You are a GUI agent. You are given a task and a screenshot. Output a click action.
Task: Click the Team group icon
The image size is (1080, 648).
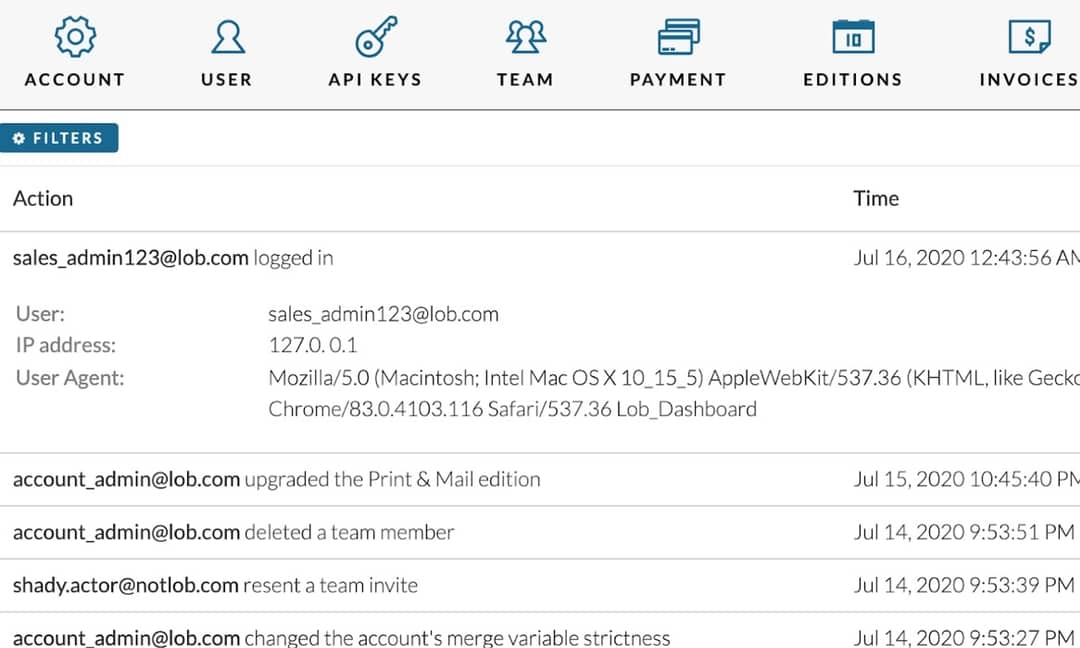pos(525,36)
